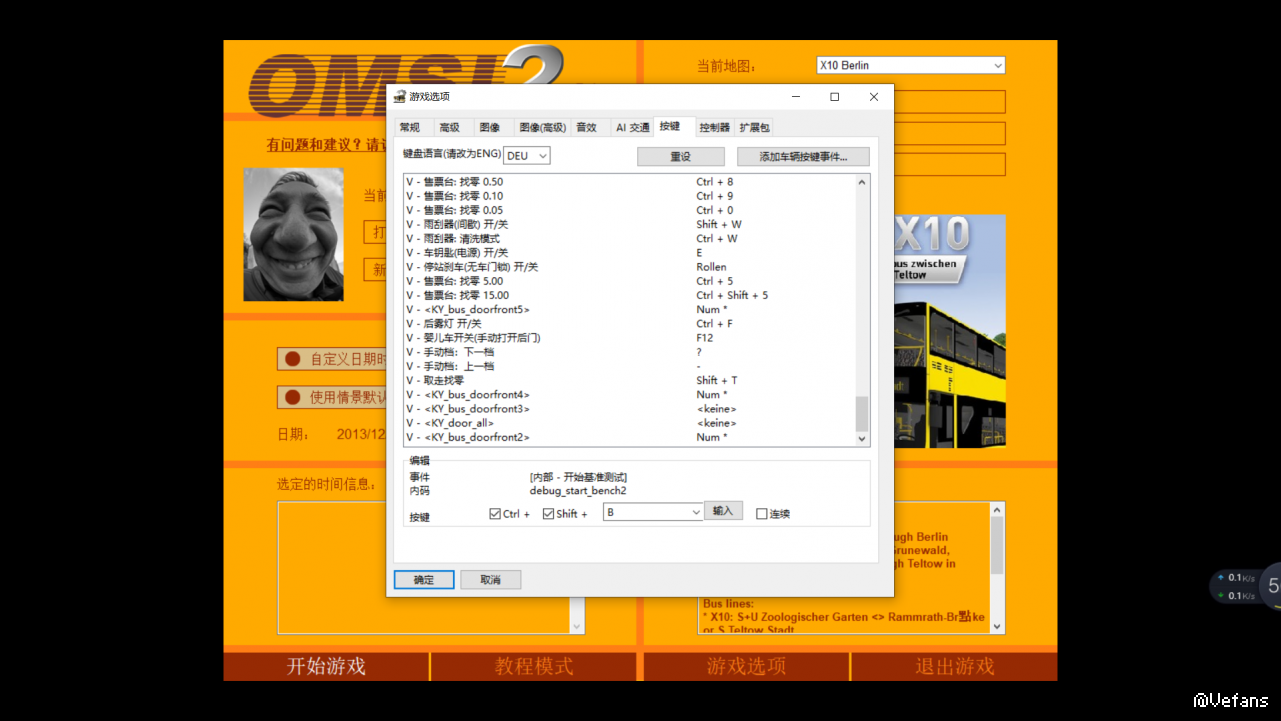Open the 图像(高级) tab
Image resolution: width=1281 pixels, height=721 pixels.
click(x=543, y=127)
